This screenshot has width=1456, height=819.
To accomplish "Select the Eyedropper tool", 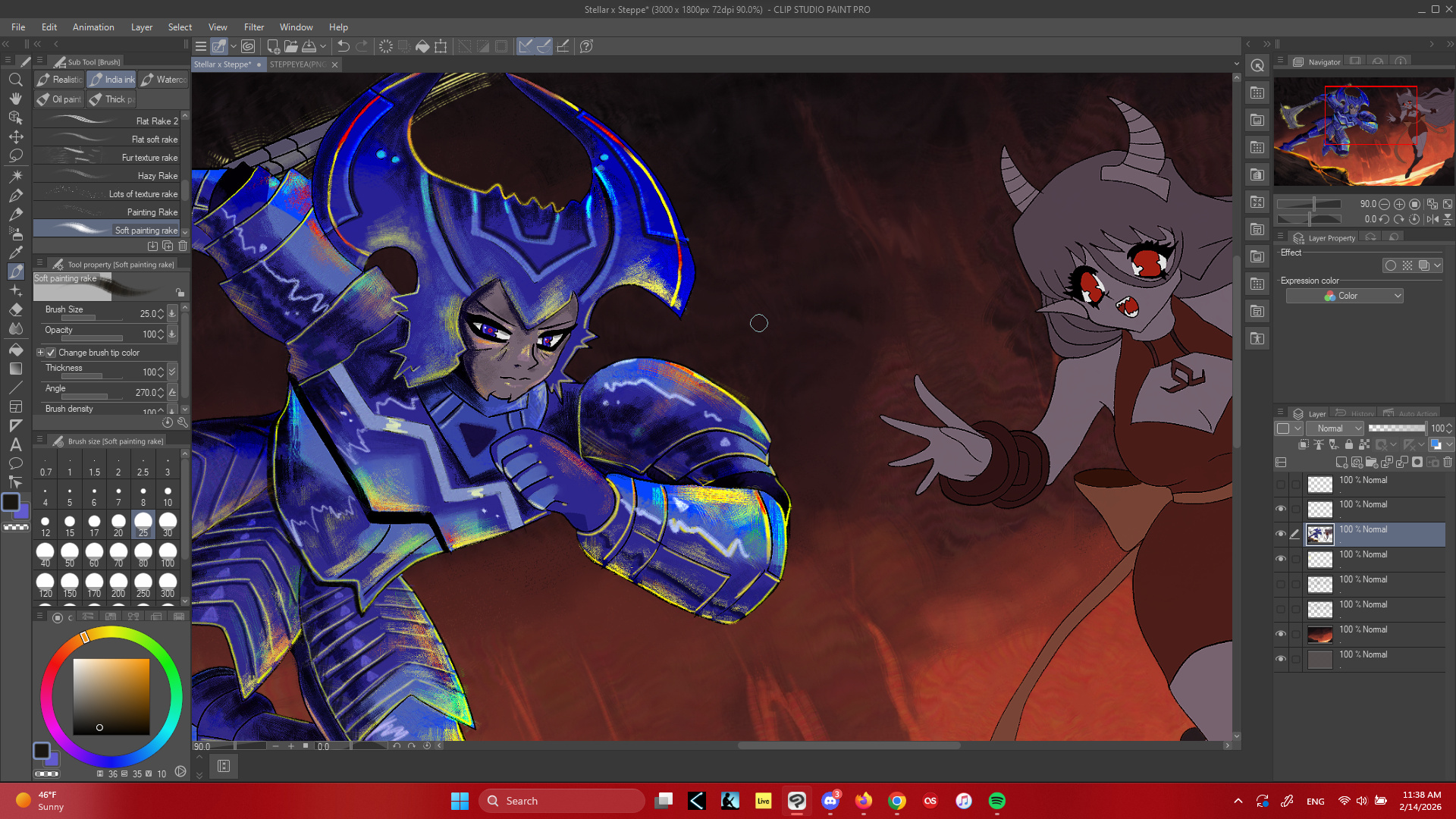I will (16, 252).
